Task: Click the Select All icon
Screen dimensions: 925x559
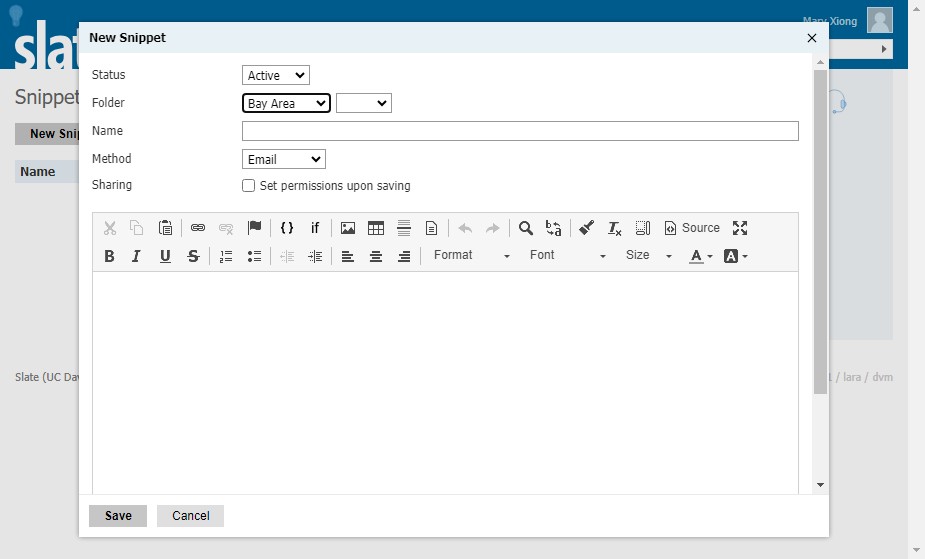Action: (x=642, y=228)
